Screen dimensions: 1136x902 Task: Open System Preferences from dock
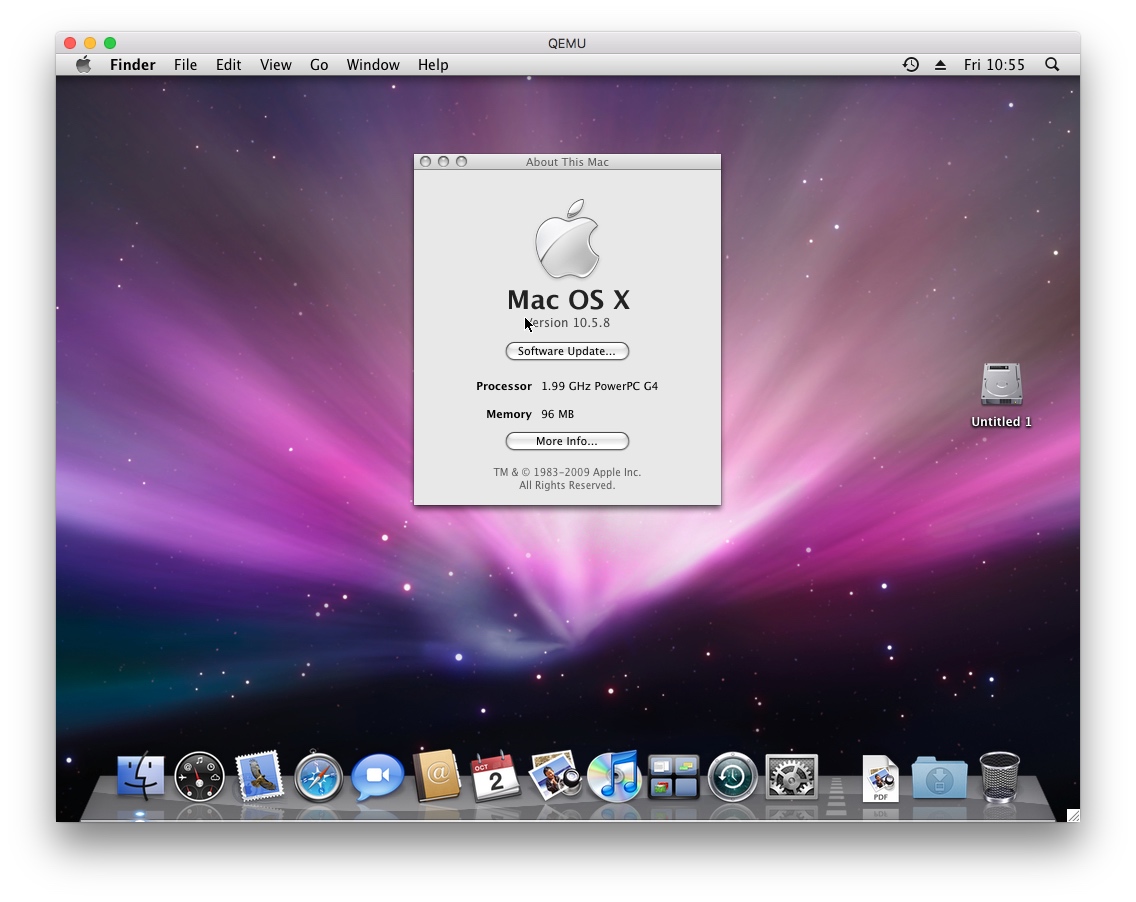[791, 777]
